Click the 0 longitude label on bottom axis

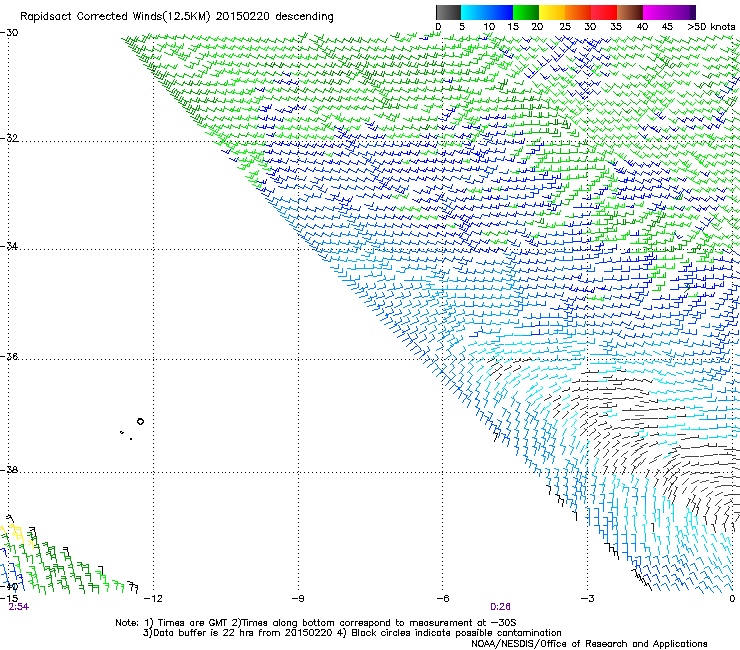coord(732,598)
